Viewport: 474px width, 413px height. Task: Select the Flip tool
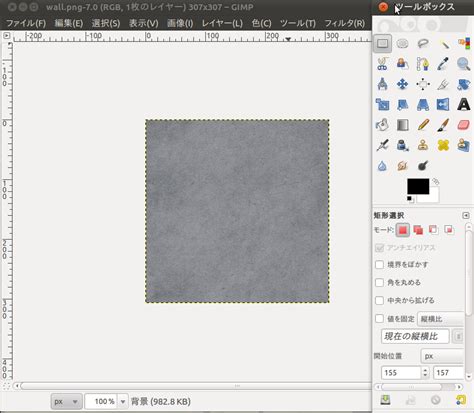(x=443, y=104)
